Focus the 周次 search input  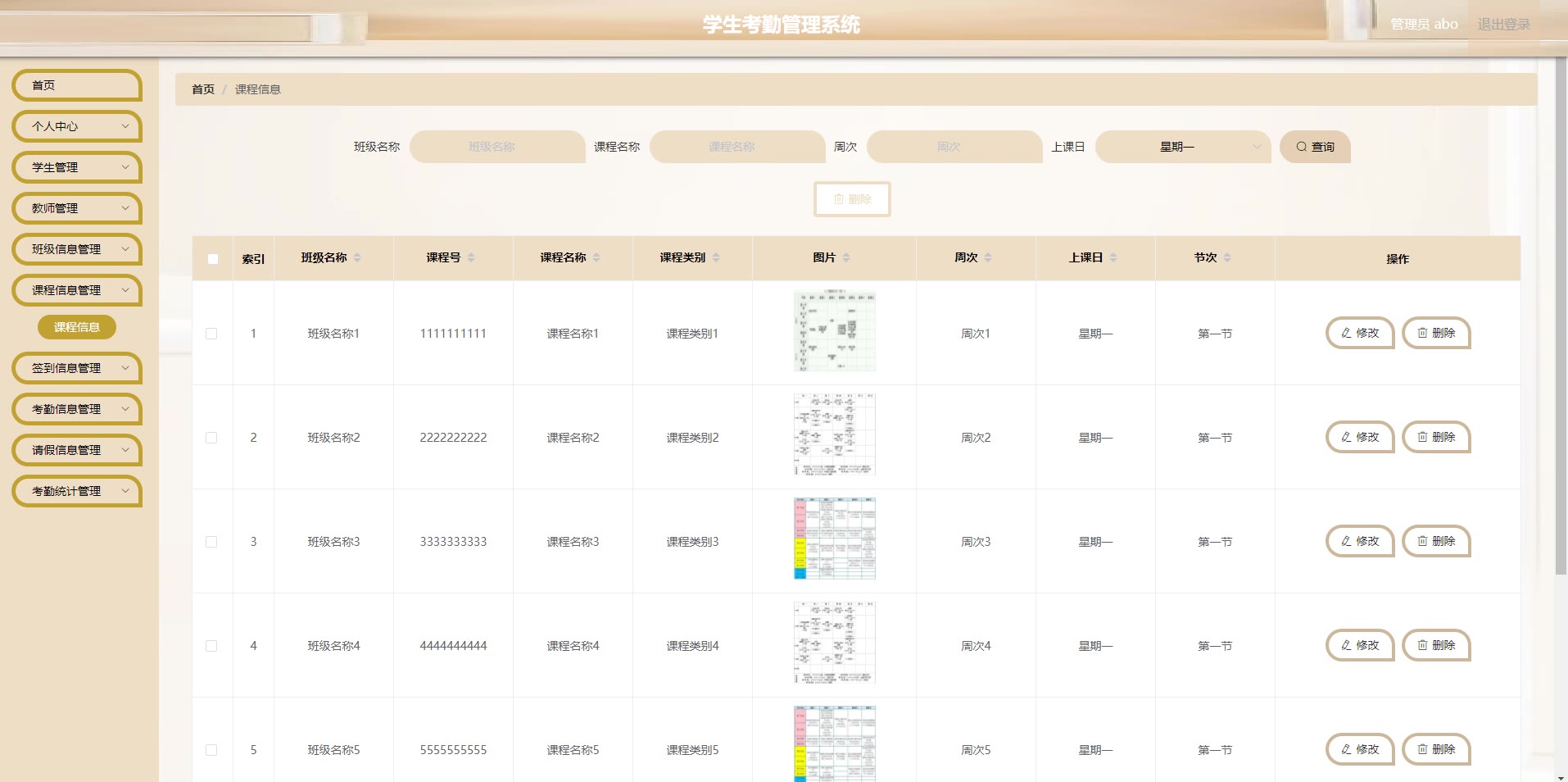pos(954,147)
